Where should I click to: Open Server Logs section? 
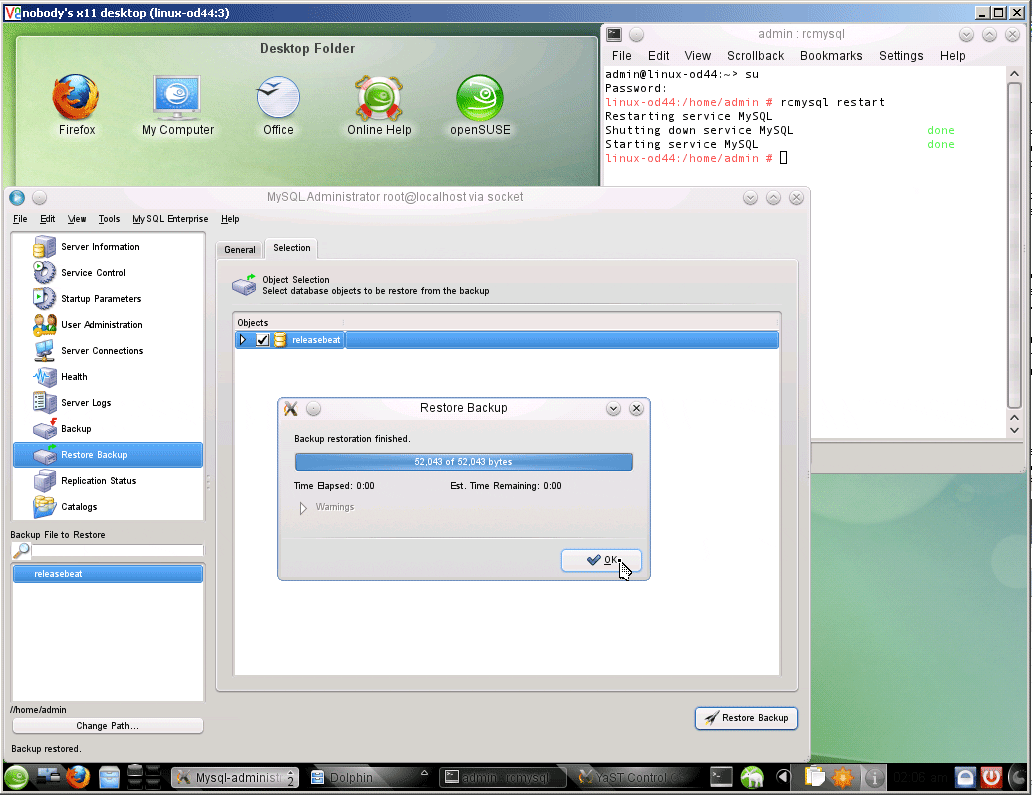[86, 403]
